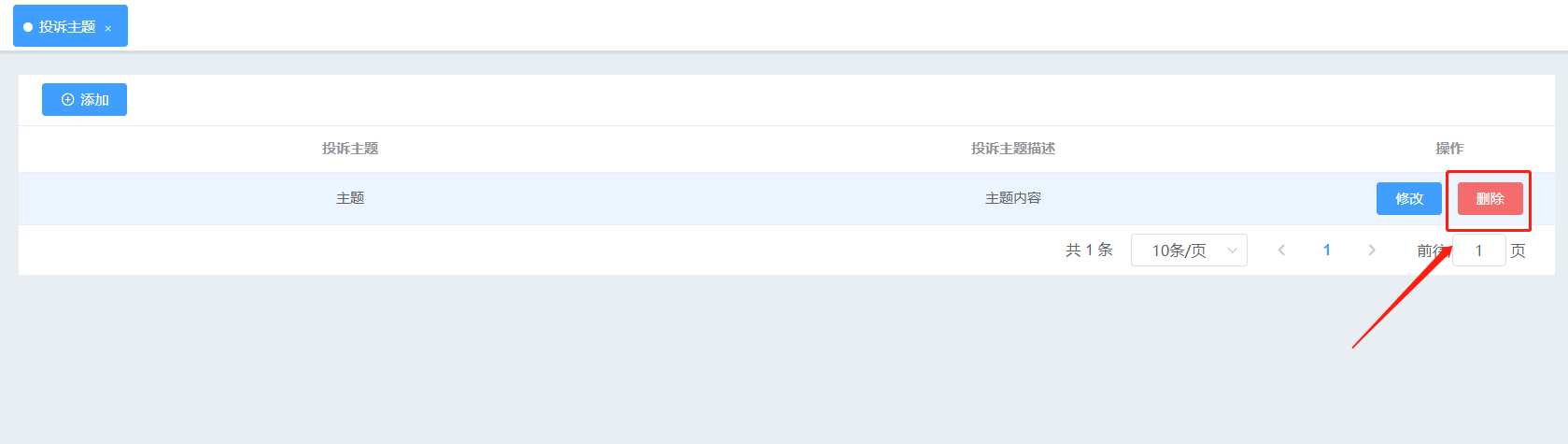The width and height of the screenshot is (1568, 444).
Task: Expand the page size chevron arrow
Action: pos(1232,251)
